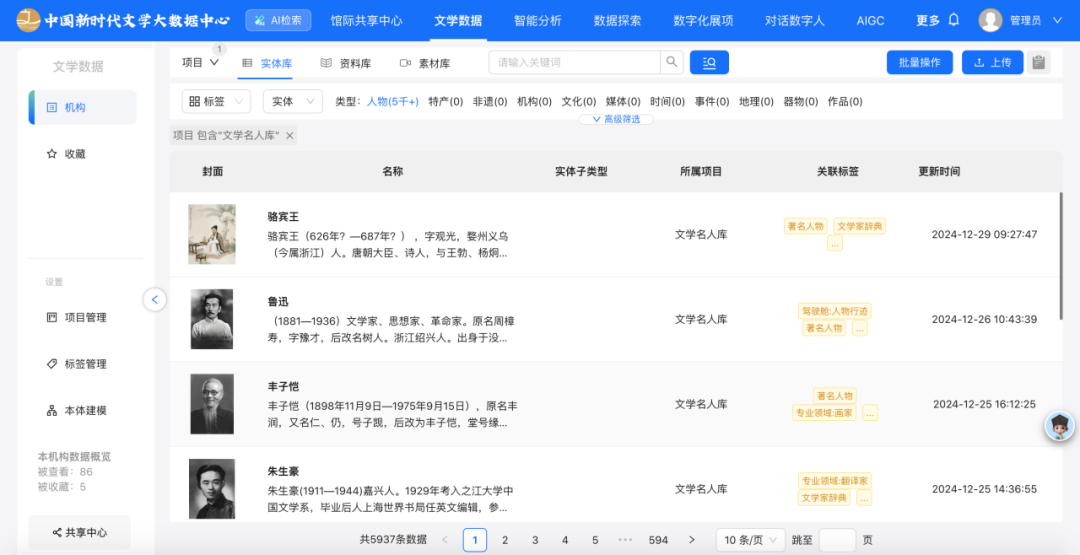Filter by type 地理(0)
Viewport: 1080px width, 555px height.
756,101
